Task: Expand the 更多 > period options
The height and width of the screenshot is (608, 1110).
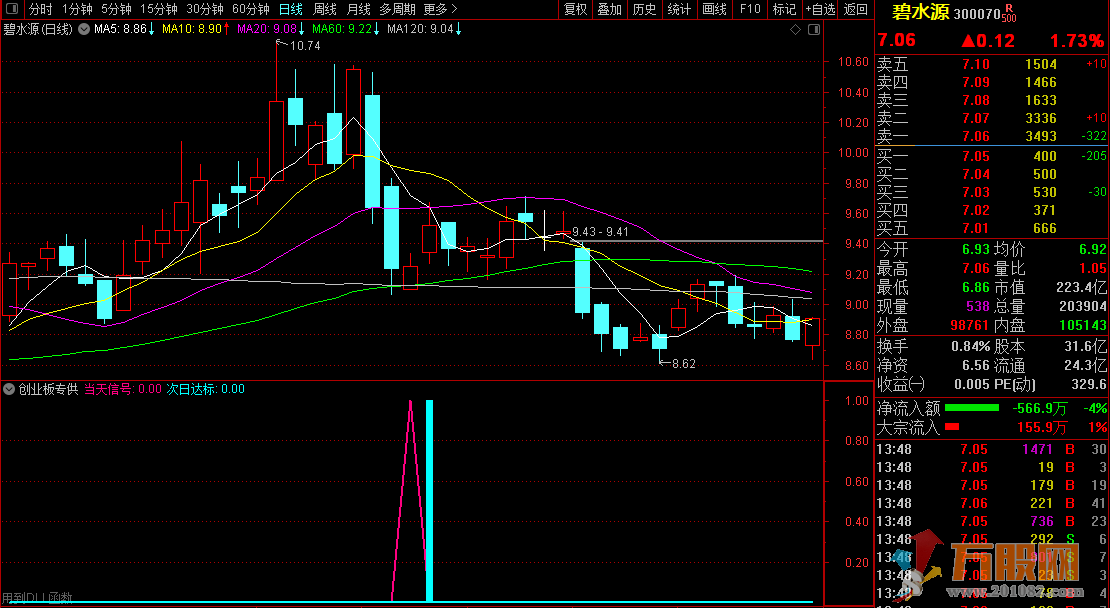Action: point(440,9)
